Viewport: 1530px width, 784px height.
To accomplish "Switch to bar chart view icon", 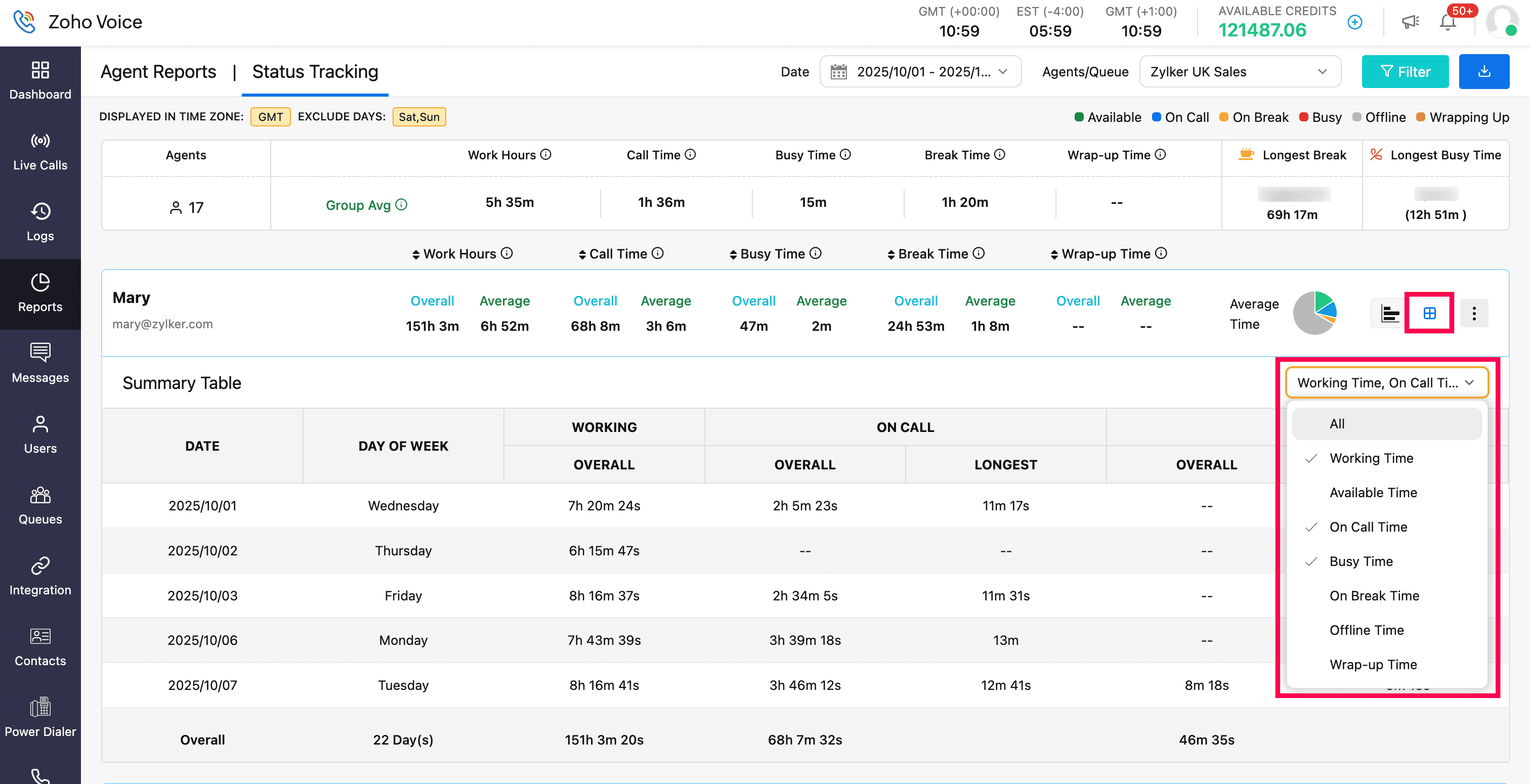I will tap(1389, 313).
